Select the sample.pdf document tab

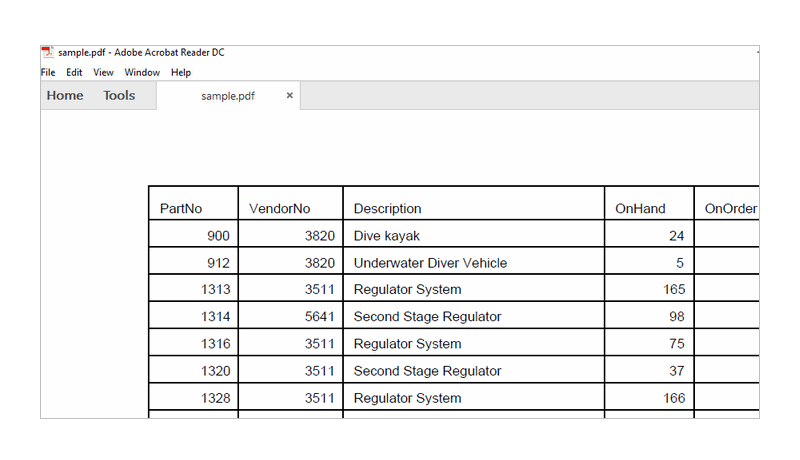(x=227, y=96)
